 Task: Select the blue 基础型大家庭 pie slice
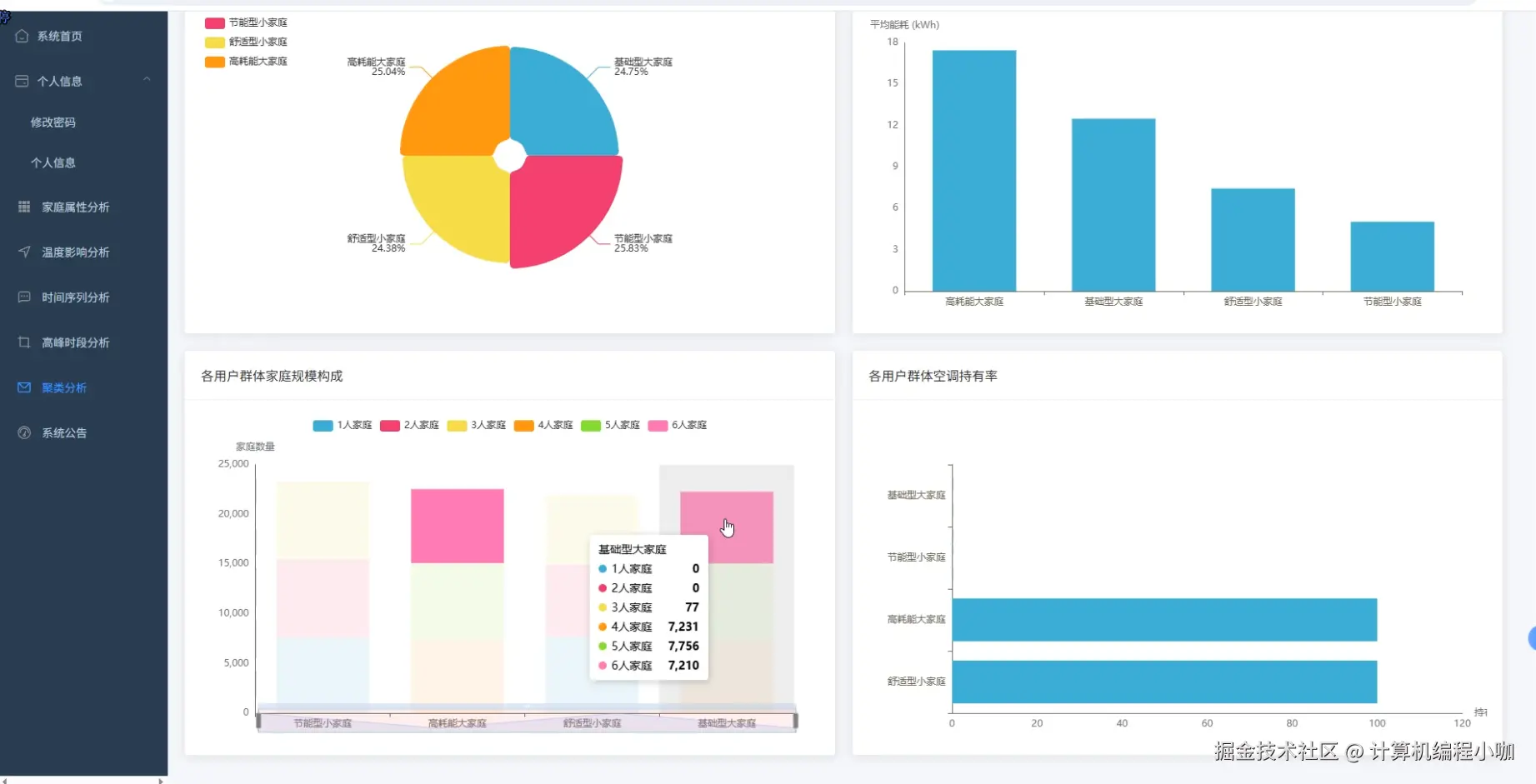(x=558, y=104)
